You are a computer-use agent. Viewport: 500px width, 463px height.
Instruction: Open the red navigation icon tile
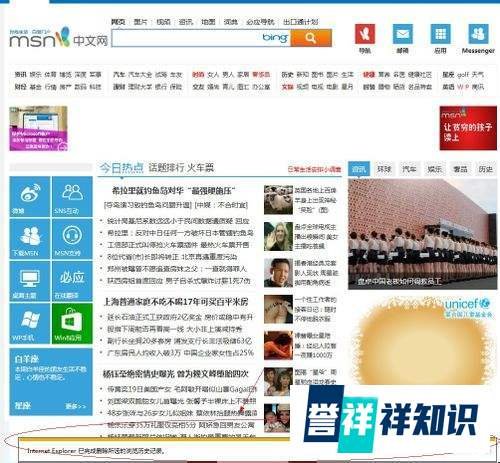[x=365, y=34]
